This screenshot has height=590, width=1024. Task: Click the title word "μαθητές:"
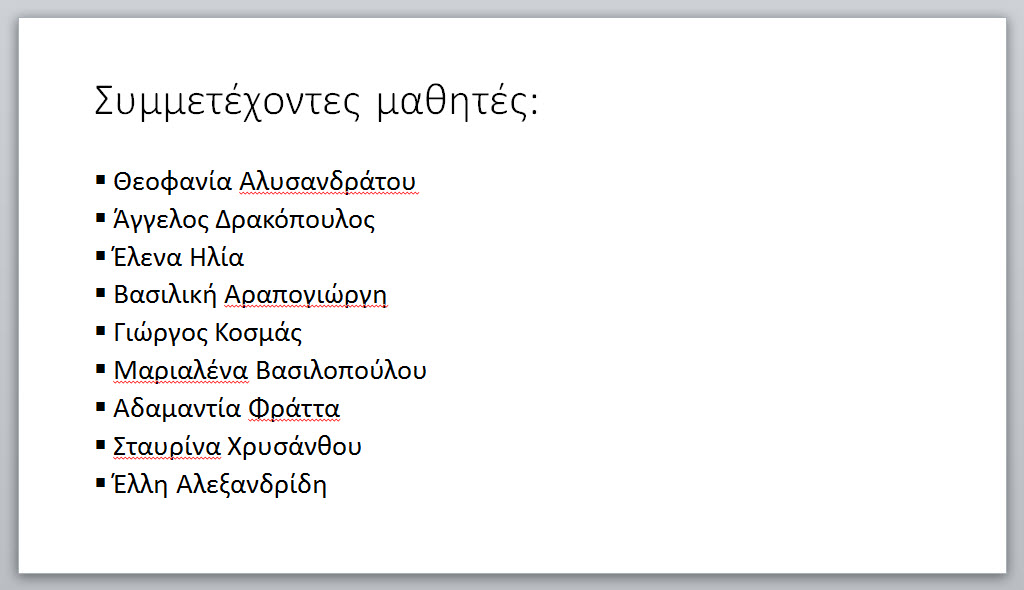tap(458, 103)
